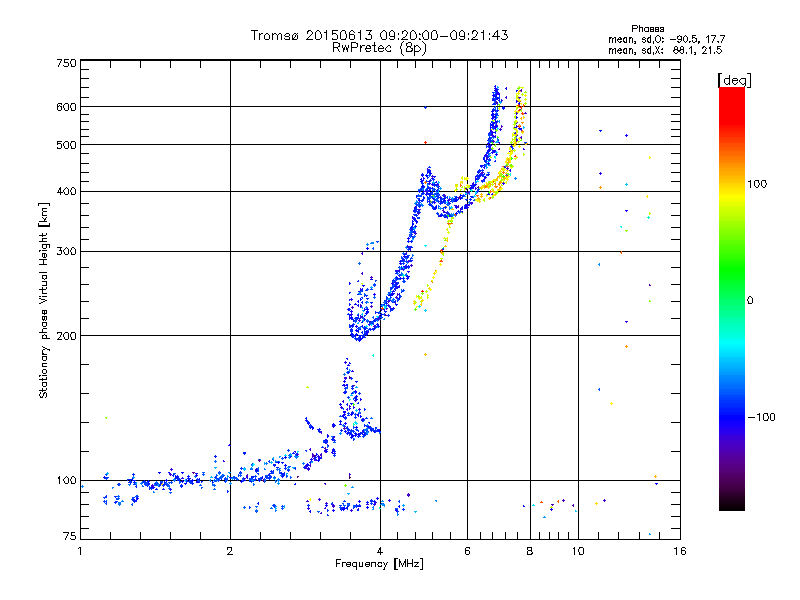Click the y-axis tick label '600'
Viewport: 800px width, 600px height.
click(x=66, y=107)
